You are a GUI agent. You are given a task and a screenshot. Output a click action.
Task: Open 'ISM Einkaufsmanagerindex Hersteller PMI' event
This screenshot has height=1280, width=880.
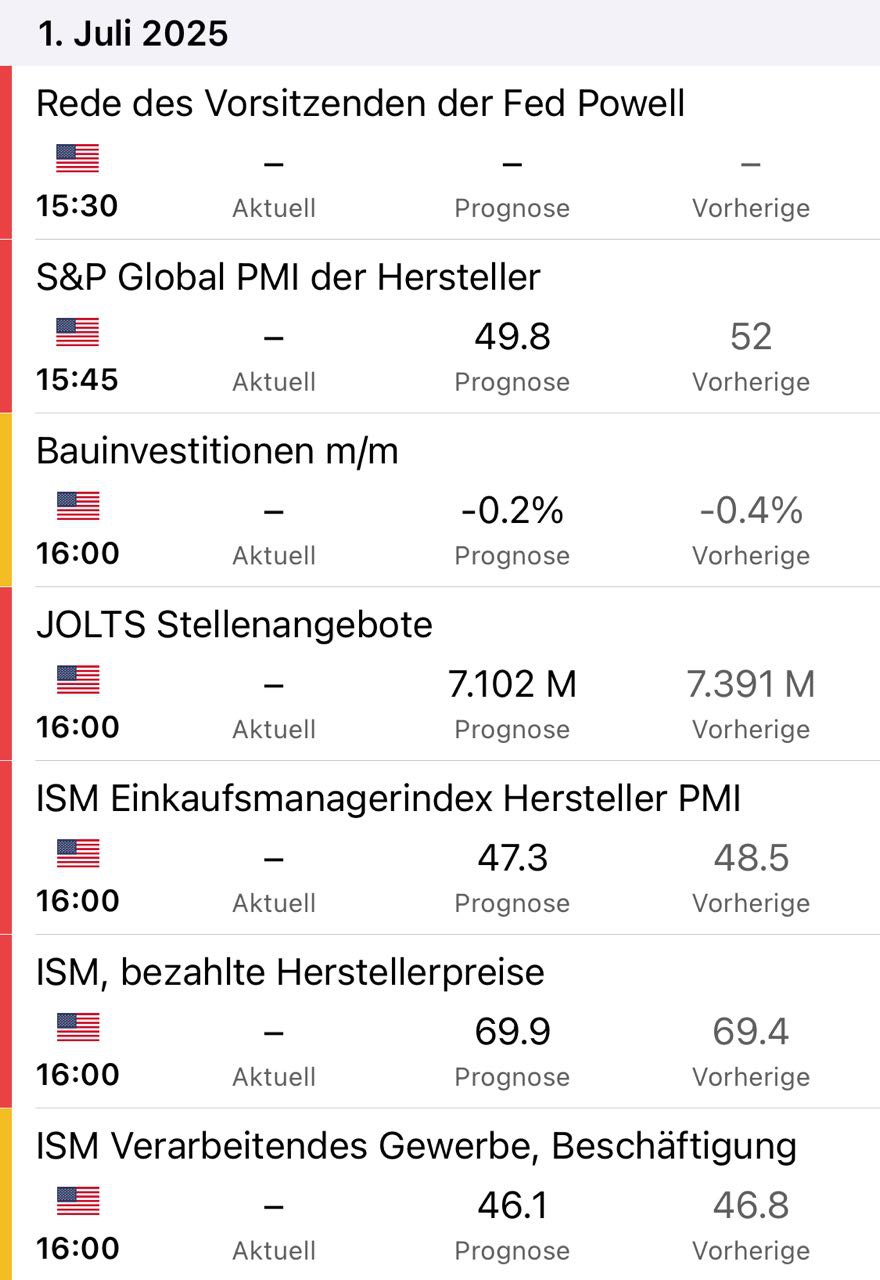coord(388,799)
